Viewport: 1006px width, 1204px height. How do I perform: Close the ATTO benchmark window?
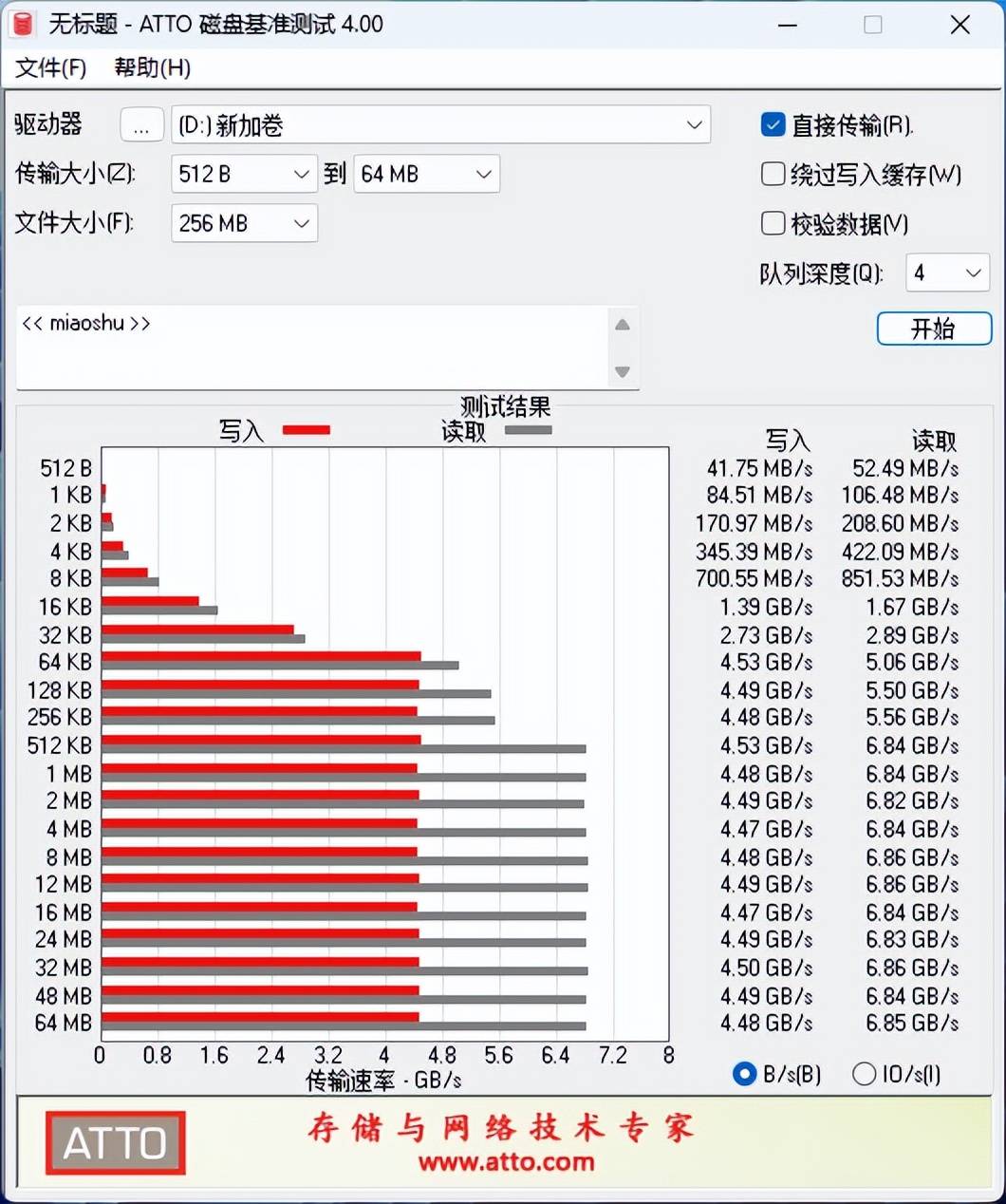960,25
